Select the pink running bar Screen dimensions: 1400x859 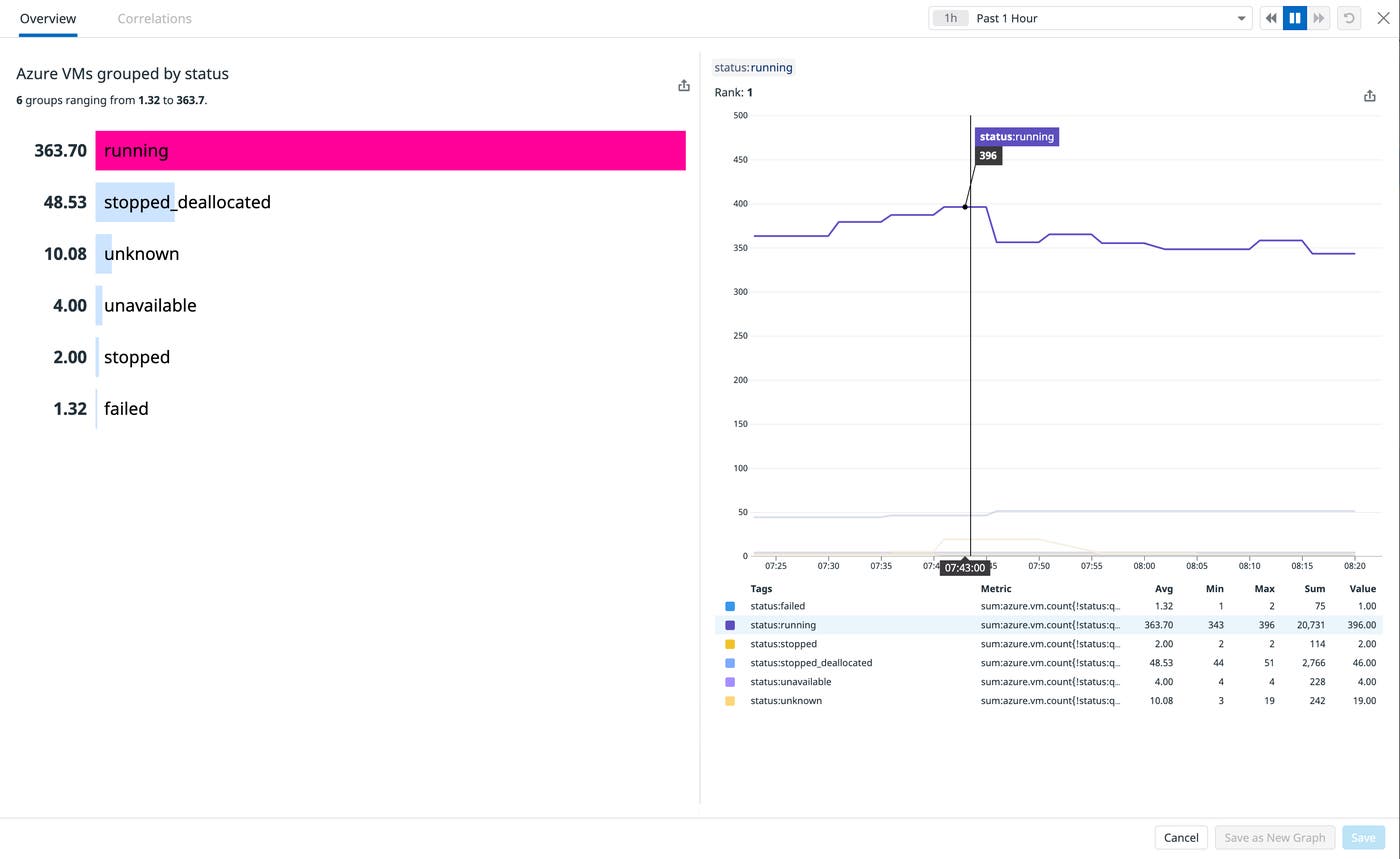[x=390, y=150]
